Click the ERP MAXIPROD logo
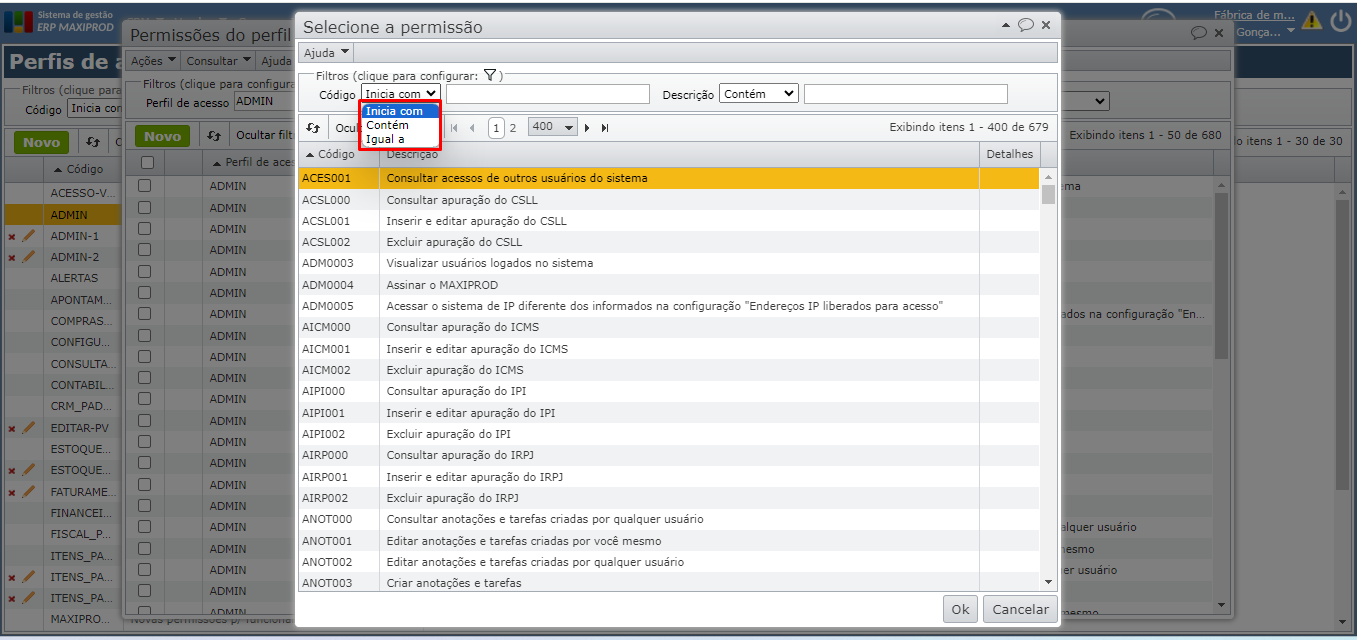Viewport: 1357px width, 640px height. point(61,21)
